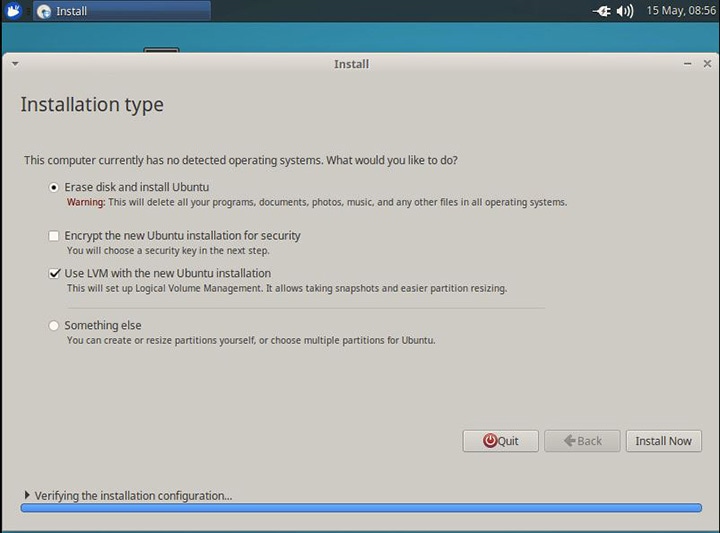Click the Back button
The height and width of the screenshot is (533, 720).
(x=582, y=441)
